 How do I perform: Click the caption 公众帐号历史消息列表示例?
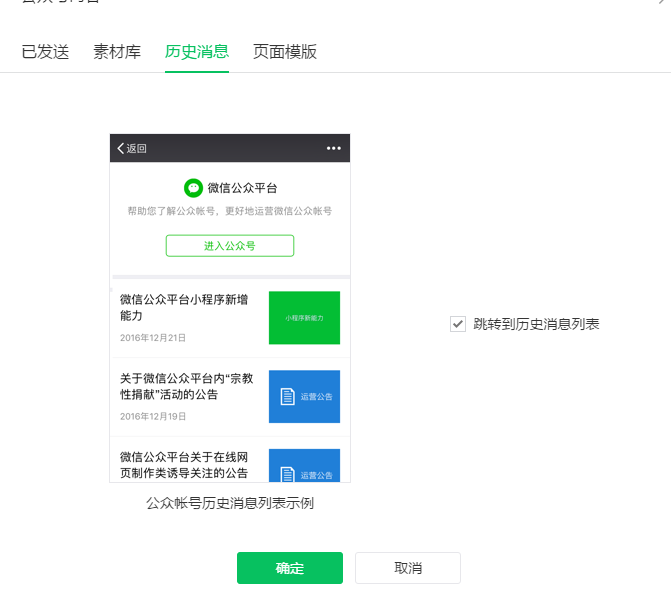[230, 503]
